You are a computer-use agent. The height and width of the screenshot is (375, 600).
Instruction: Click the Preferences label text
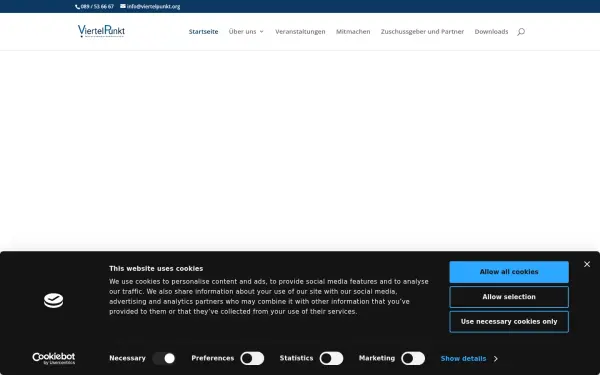point(213,359)
